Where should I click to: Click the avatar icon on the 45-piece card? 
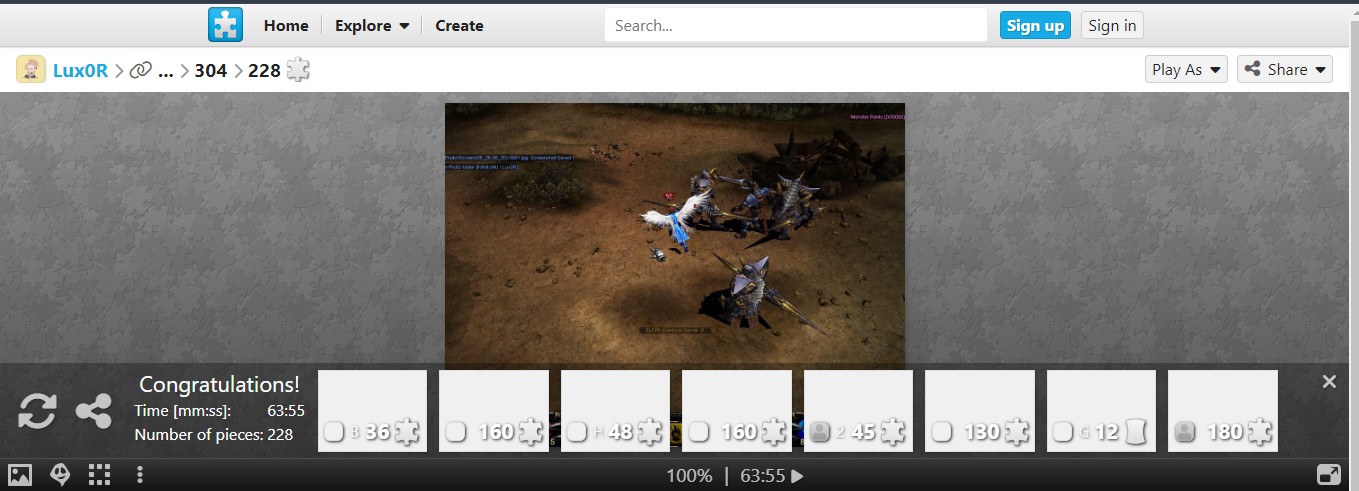[x=818, y=432]
